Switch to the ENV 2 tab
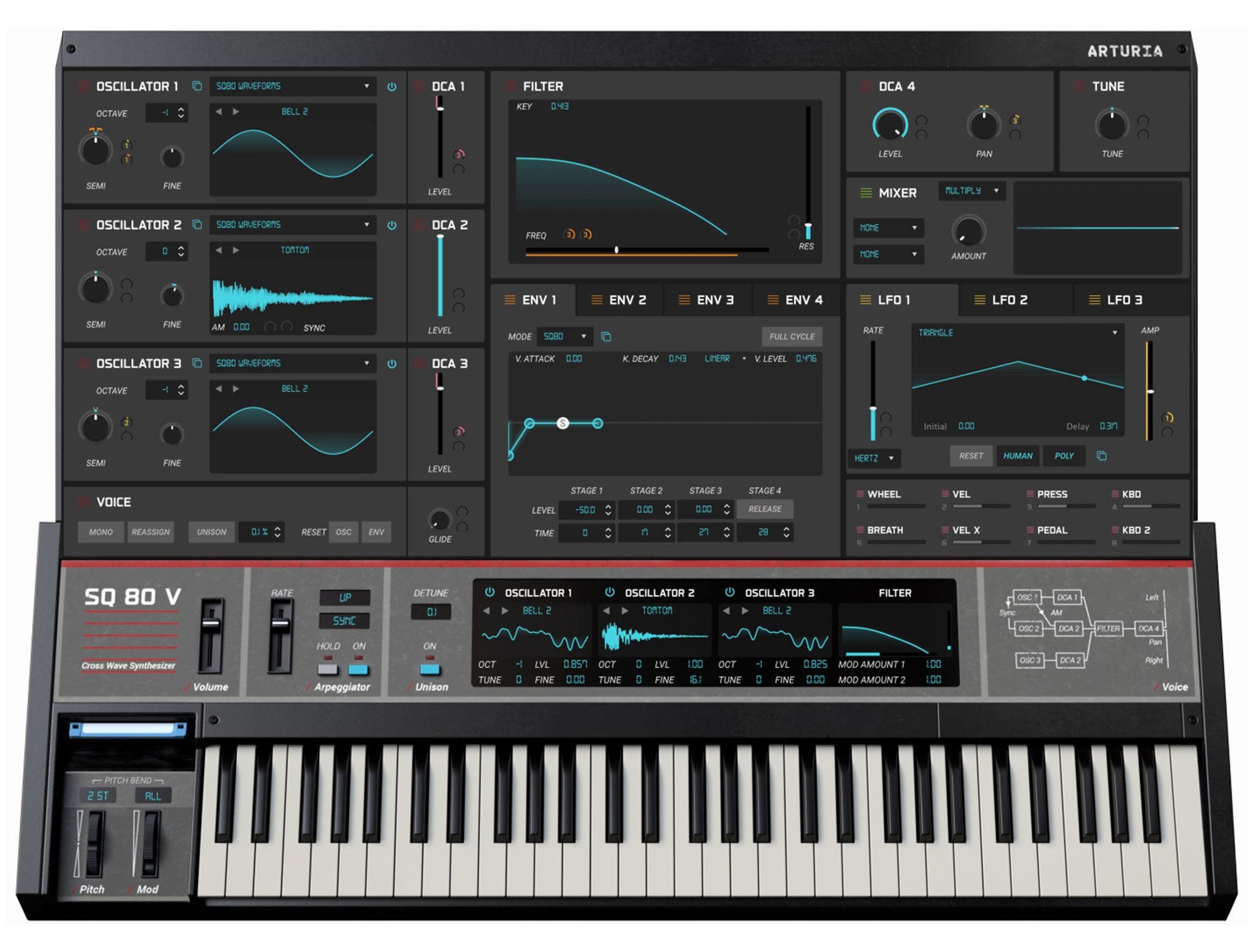The width and height of the screenshot is (1254, 952). tap(619, 300)
